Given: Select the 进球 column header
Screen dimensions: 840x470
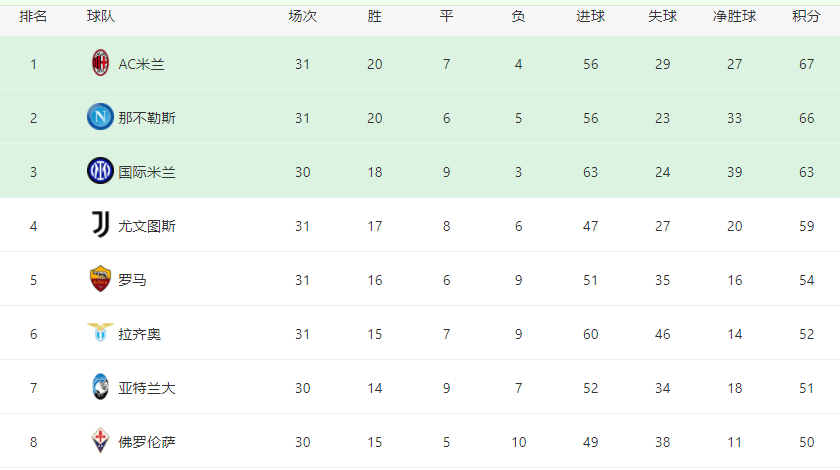Looking at the screenshot, I should pos(590,16).
